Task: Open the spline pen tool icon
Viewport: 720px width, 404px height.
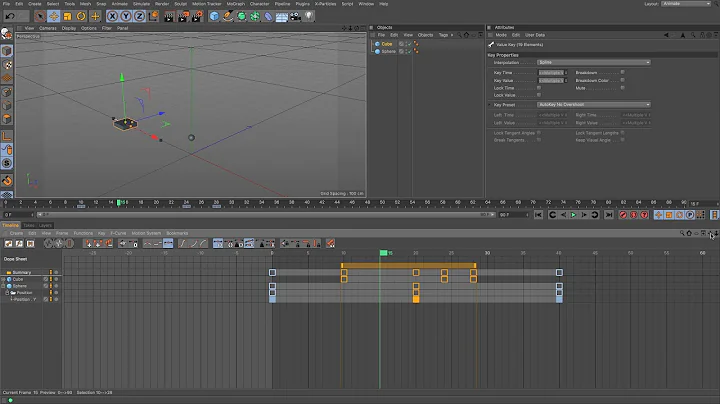Action: (x=228, y=17)
